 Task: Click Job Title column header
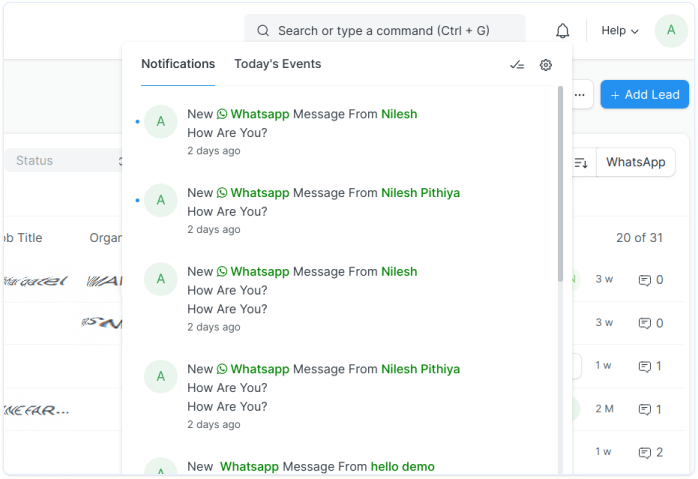[x=23, y=238]
